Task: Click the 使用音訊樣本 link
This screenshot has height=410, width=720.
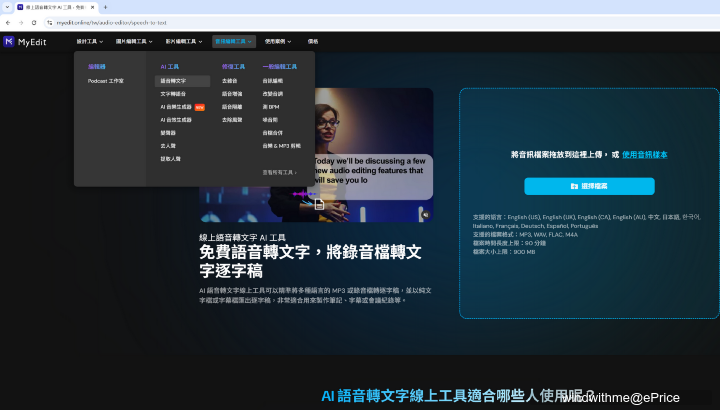Action: click(x=644, y=155)
